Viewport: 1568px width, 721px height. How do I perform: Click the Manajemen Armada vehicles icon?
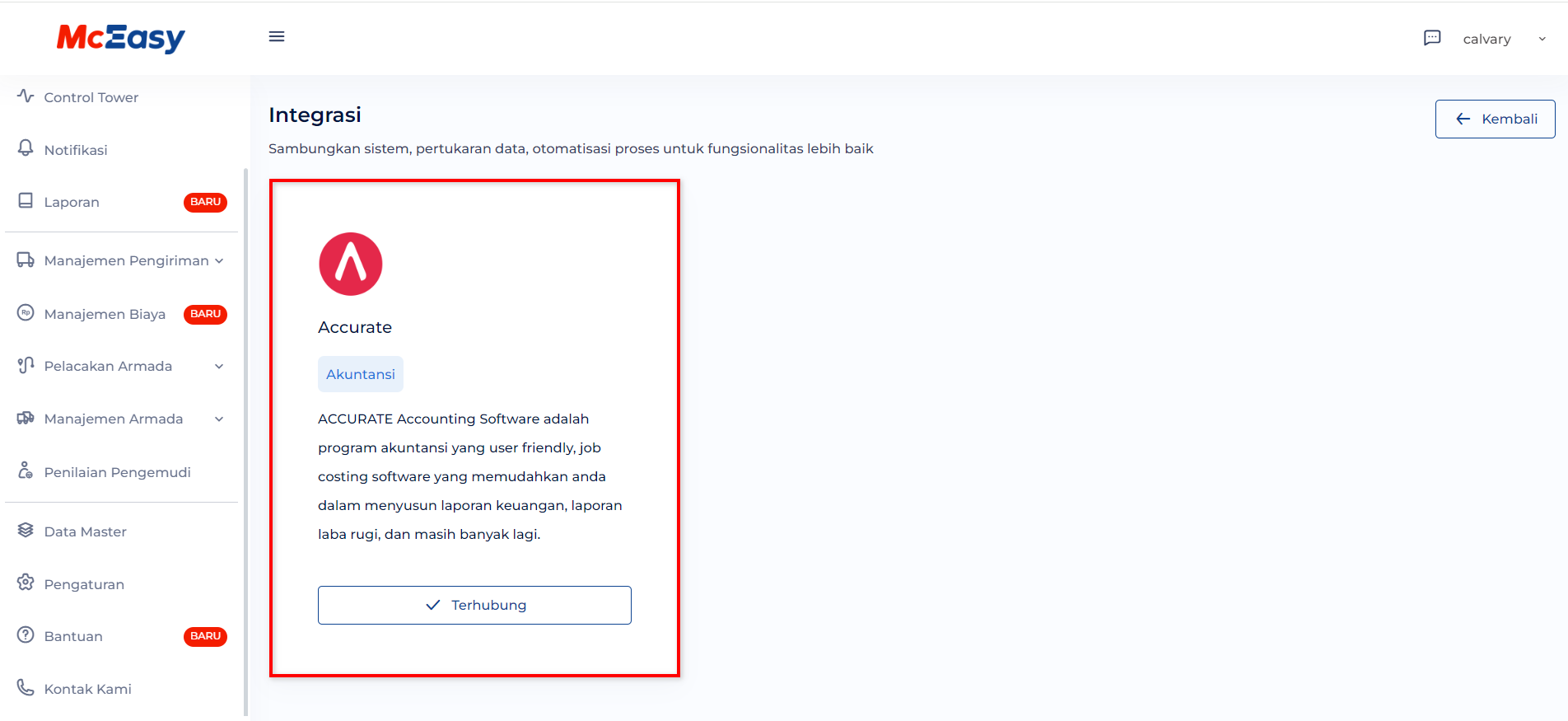[x=26, y=418]
